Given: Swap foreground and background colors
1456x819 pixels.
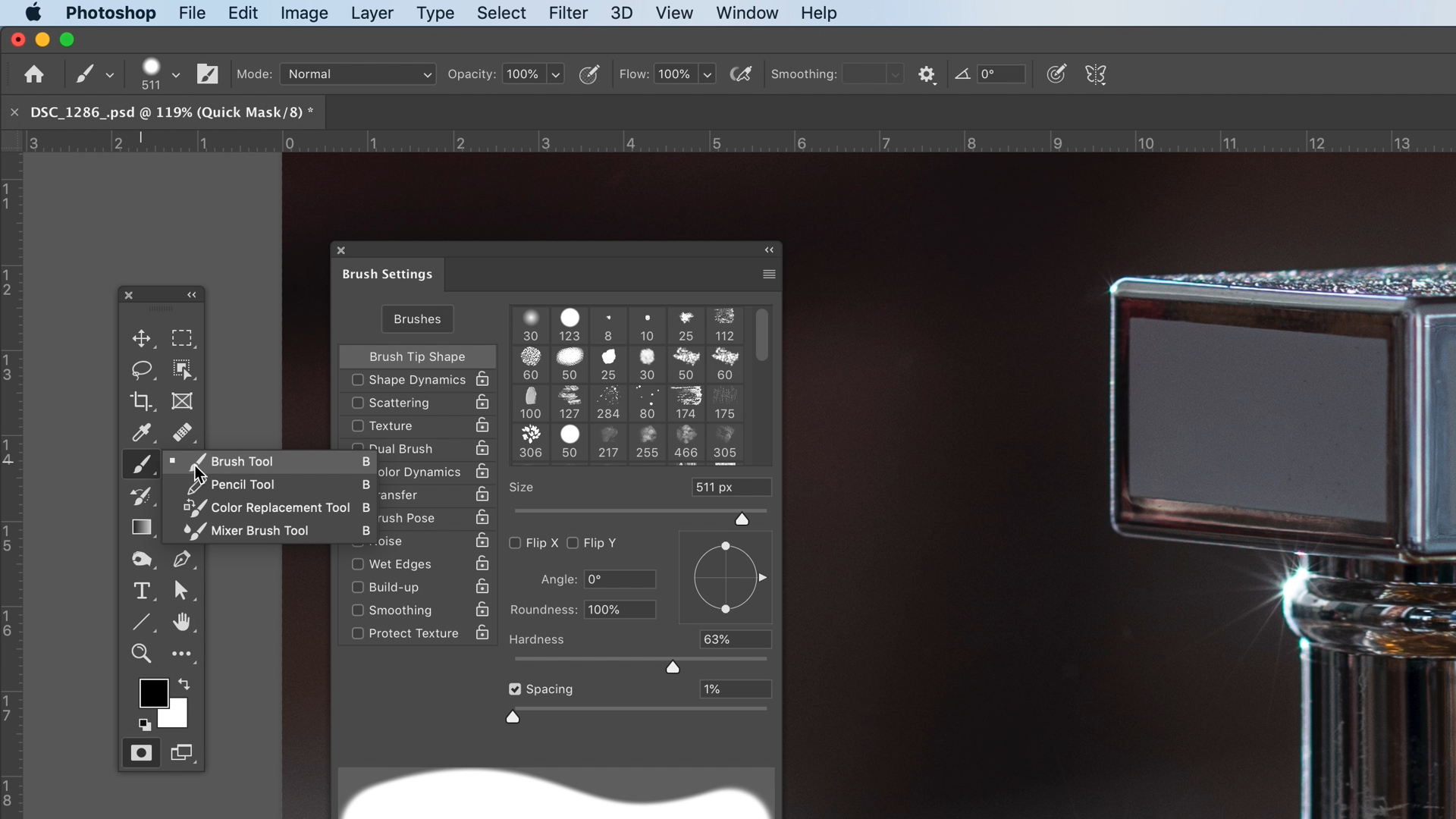Looking at the screenshot, I should click(x=184, y=684).
